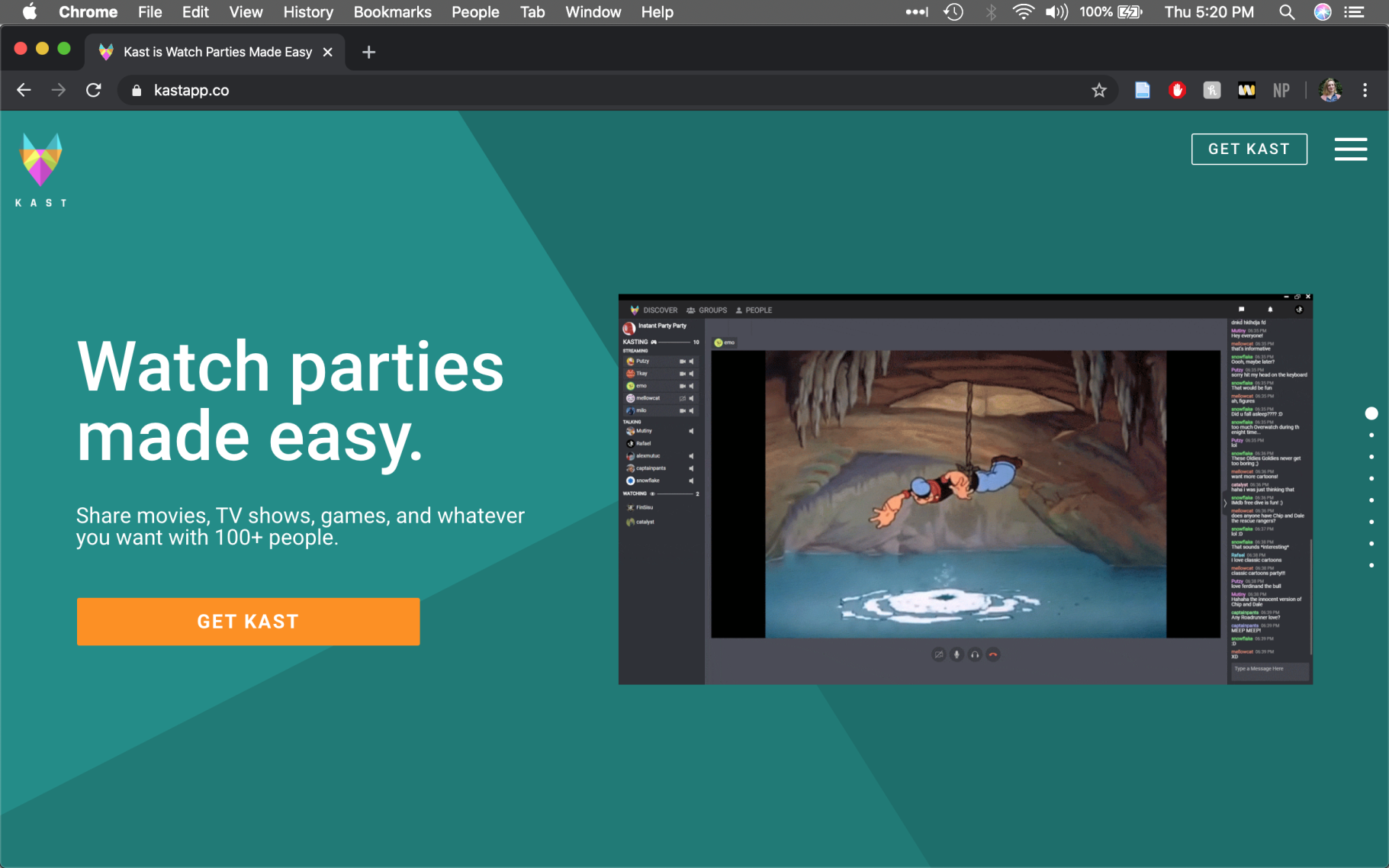Open the Window menu
Viewport: 1389px width, 868px height.
593,11
